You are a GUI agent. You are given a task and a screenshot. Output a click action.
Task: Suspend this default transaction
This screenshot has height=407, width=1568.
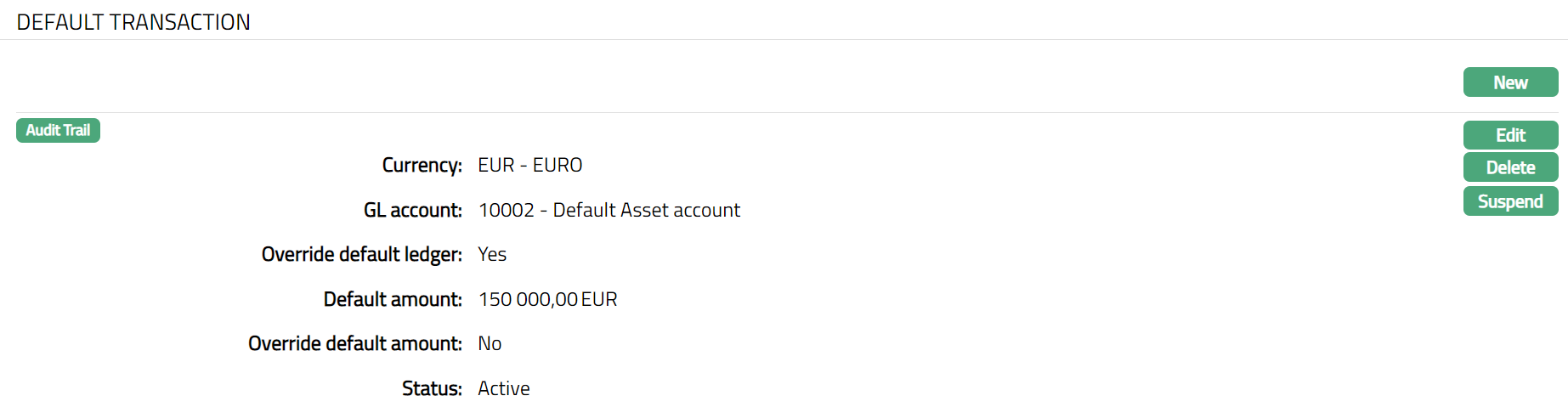point(1510,201)
